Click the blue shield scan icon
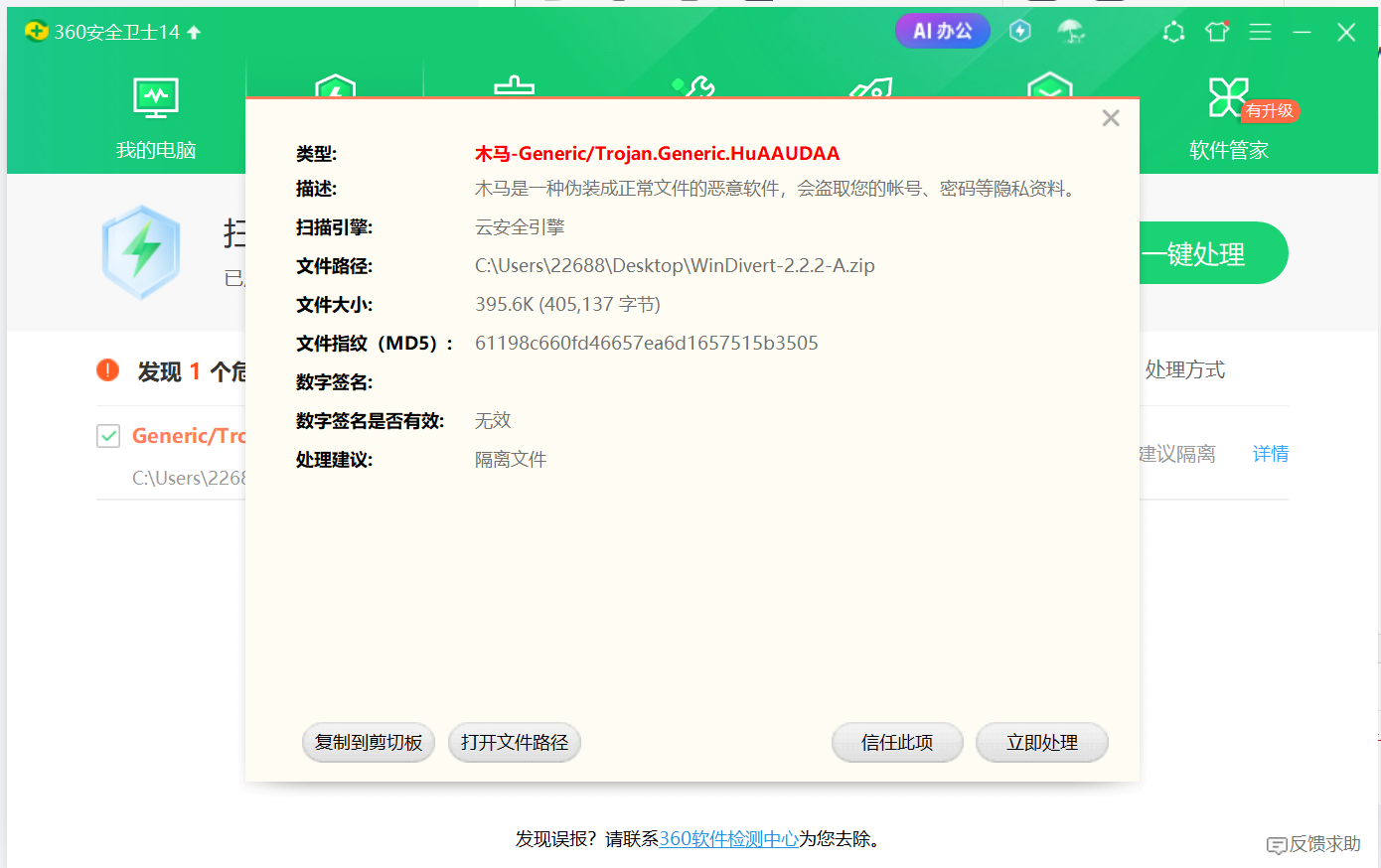The height and width of the screenshot is (868, 1381). [x=141, y=252]
